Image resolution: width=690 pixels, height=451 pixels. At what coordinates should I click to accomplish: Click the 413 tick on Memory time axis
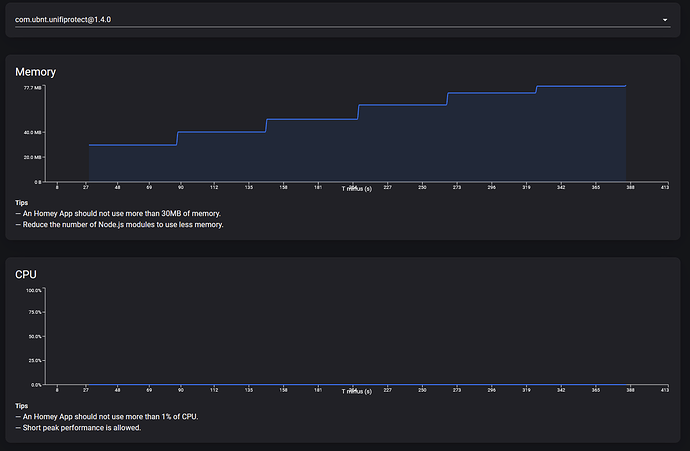pos(664,187)
